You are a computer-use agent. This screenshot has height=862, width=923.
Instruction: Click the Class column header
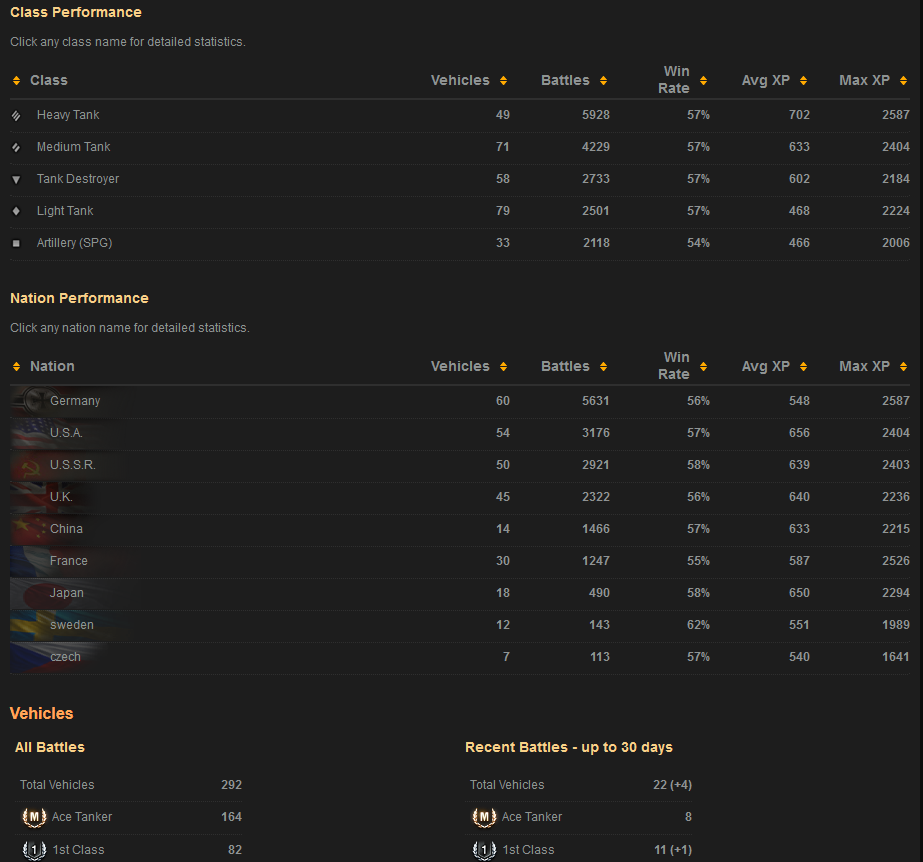pyautogui.click(x=48, y=81)
